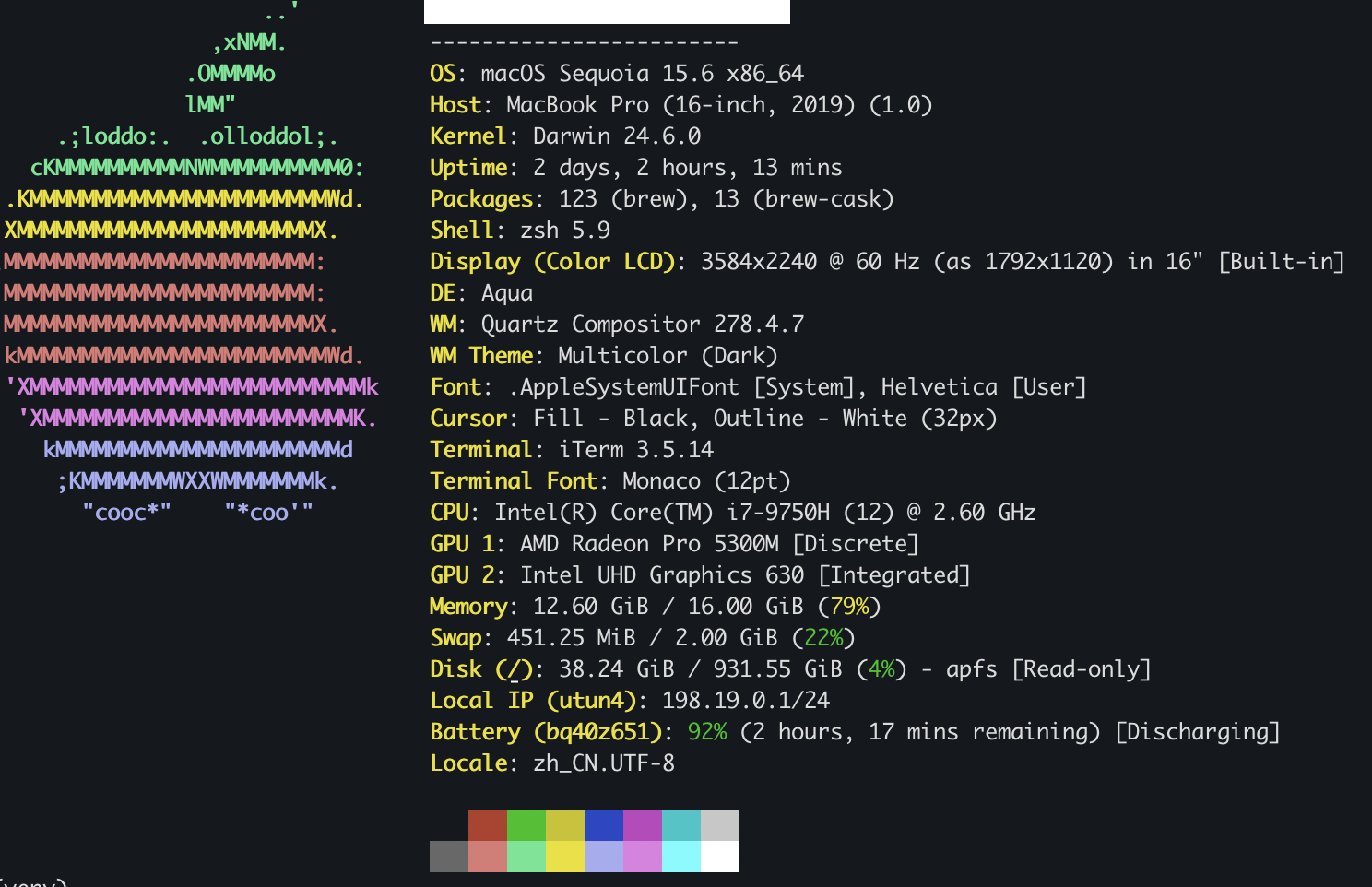The image size is (1372, 887).
Task: Click the text 'Aqua' on the DE line
Action: tap(507, 293)
